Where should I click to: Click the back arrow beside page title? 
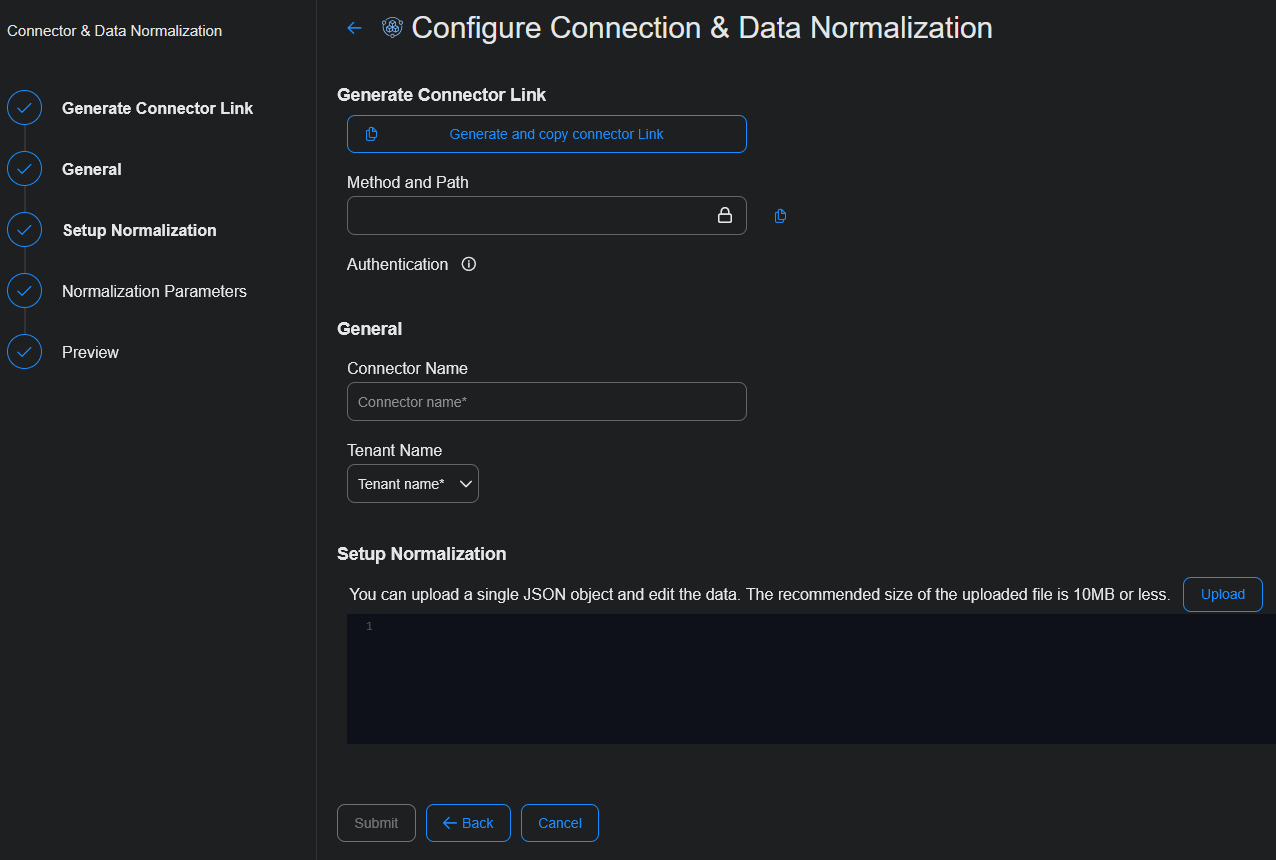coord(354,28)
